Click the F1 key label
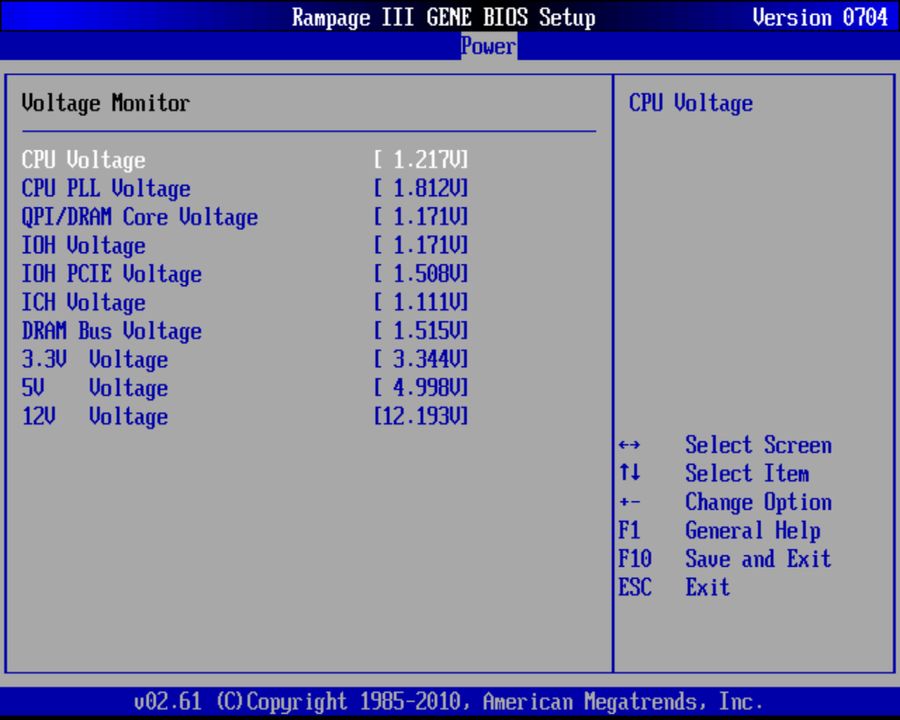Viewport: 900px width, 720px height. pos(629,530)
